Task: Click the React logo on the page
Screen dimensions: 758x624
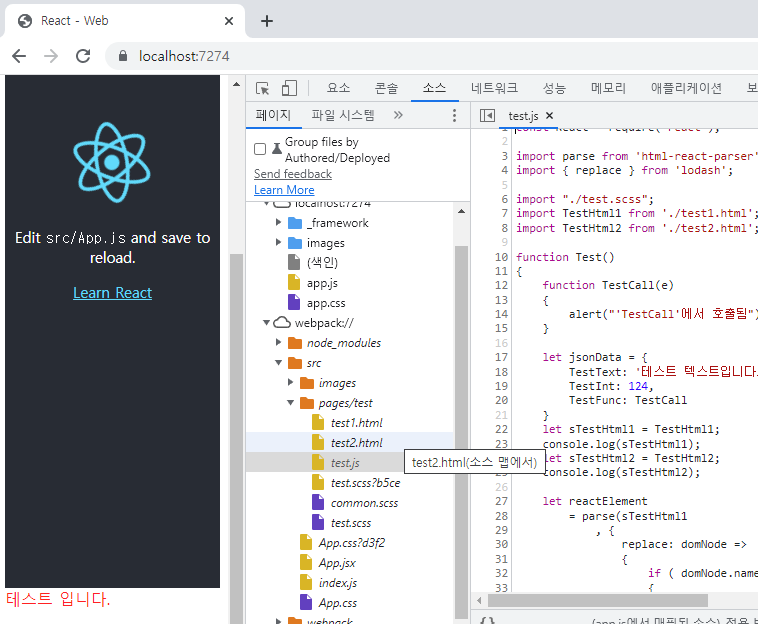Action: [x=112, y=162]
